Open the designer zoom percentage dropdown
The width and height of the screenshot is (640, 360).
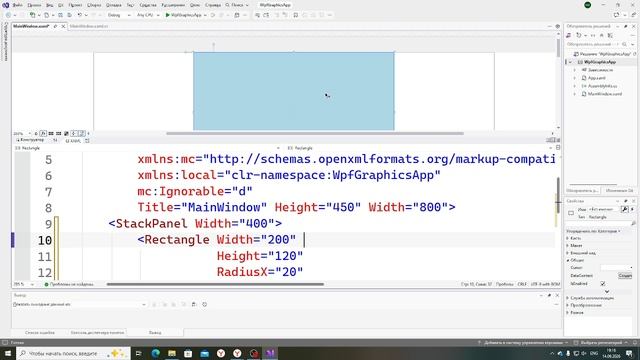tap(22, 133)
